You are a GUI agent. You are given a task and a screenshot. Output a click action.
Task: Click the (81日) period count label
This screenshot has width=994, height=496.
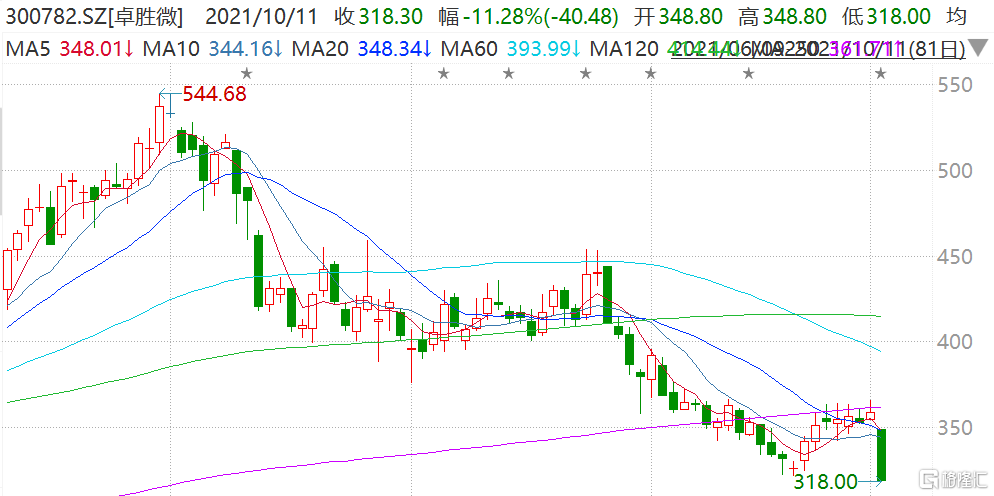click(x=937, y=48)
